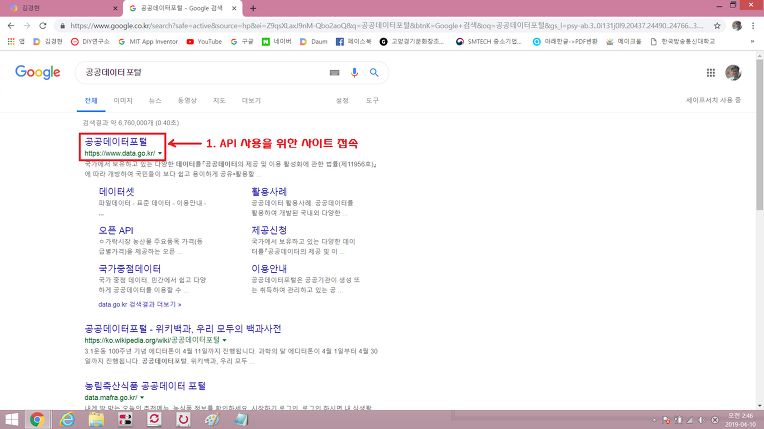Start voice search with the microphone icon

354,72
